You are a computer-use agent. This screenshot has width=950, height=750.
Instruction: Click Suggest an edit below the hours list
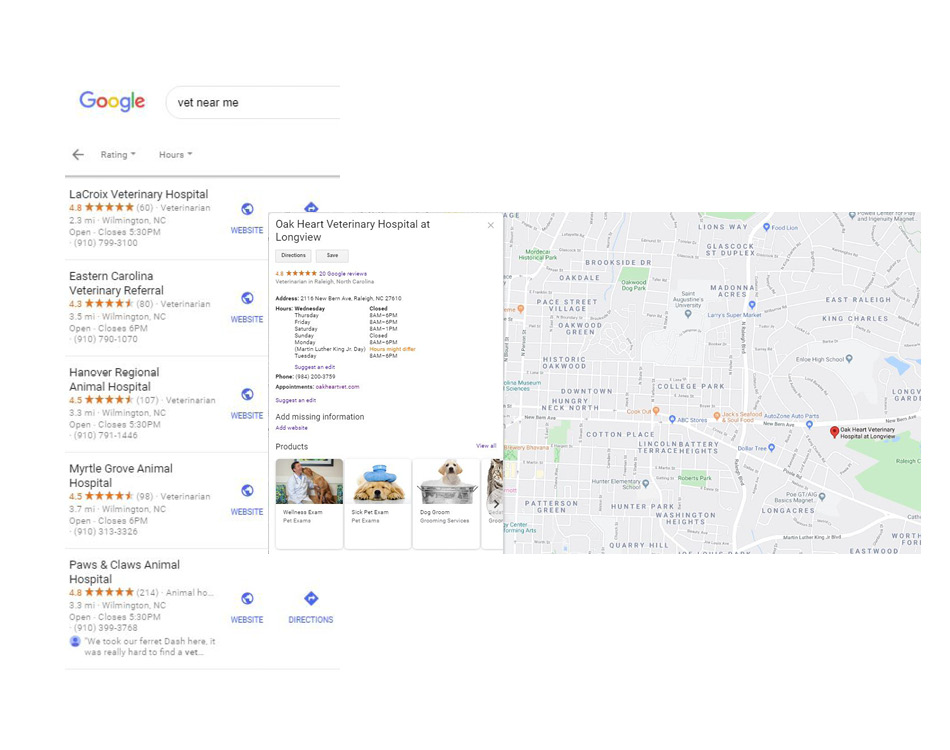coord(314,367)
